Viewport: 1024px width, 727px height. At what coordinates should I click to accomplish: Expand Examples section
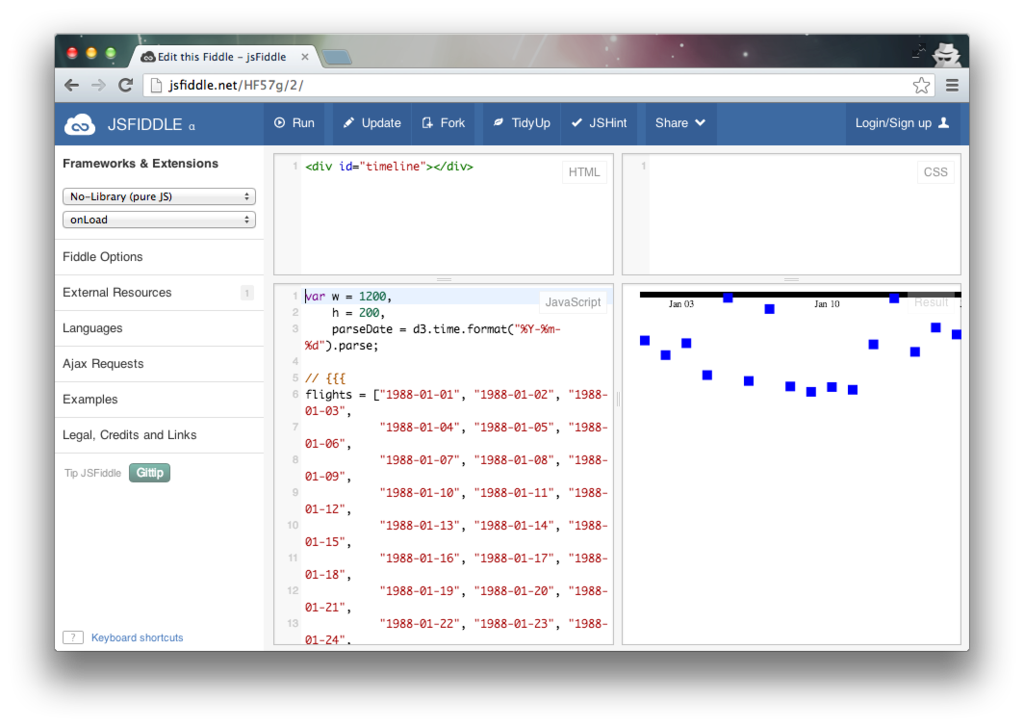[x=160, y=399]
